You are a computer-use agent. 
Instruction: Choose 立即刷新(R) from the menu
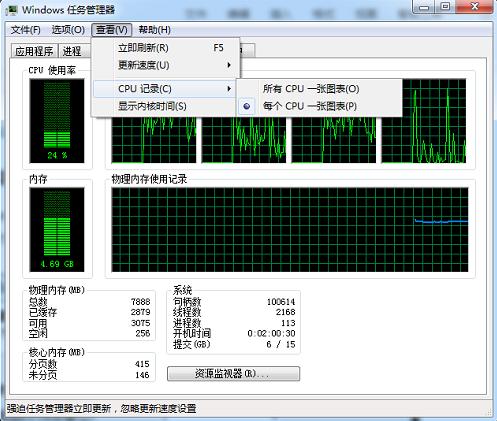pyautogui.click(x=166, y=48)
